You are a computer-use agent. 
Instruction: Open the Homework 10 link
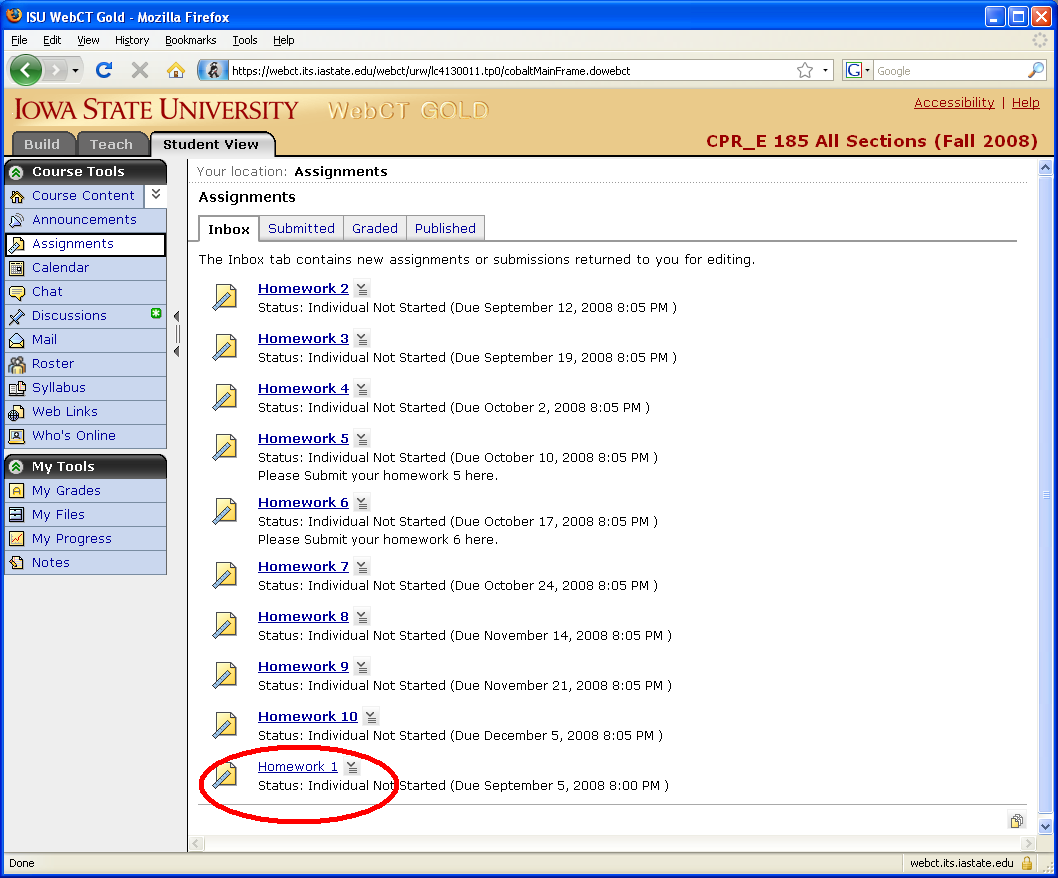307,716
